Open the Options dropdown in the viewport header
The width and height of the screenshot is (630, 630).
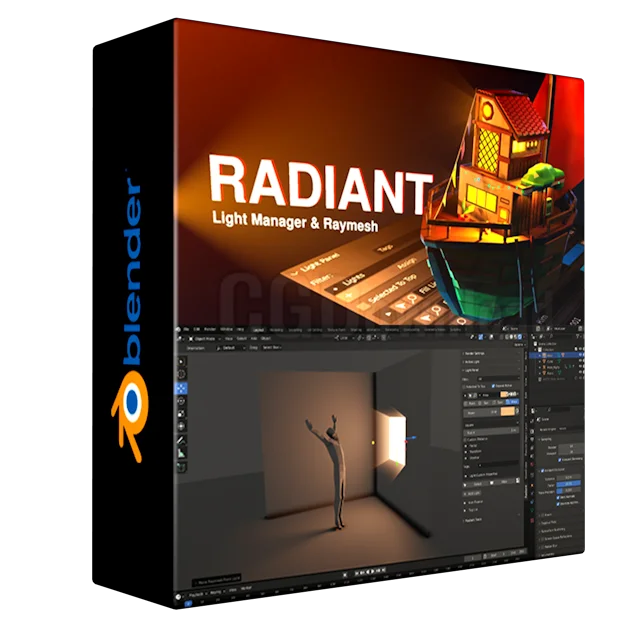519,344
